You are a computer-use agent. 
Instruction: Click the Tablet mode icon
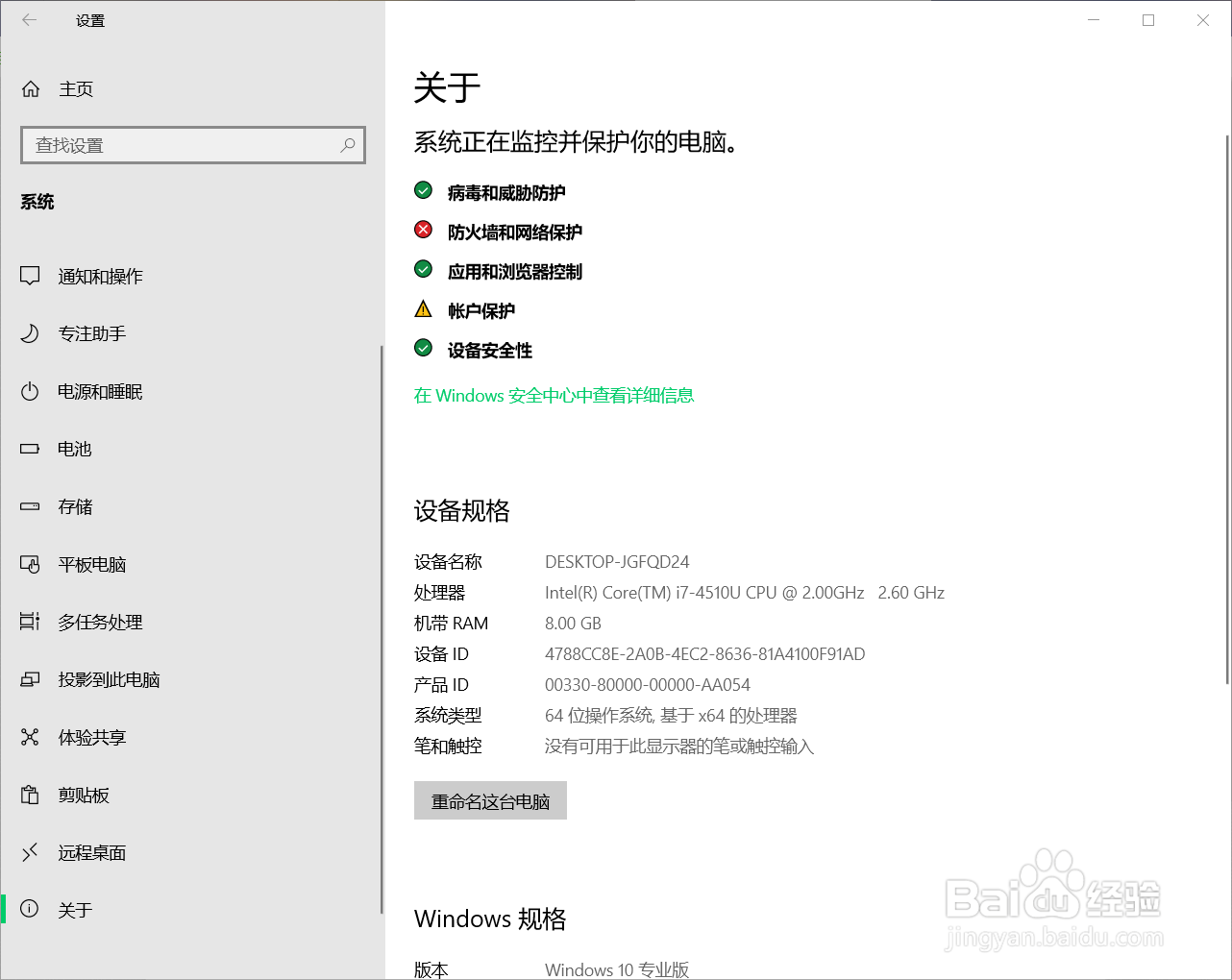pos(30,564)
